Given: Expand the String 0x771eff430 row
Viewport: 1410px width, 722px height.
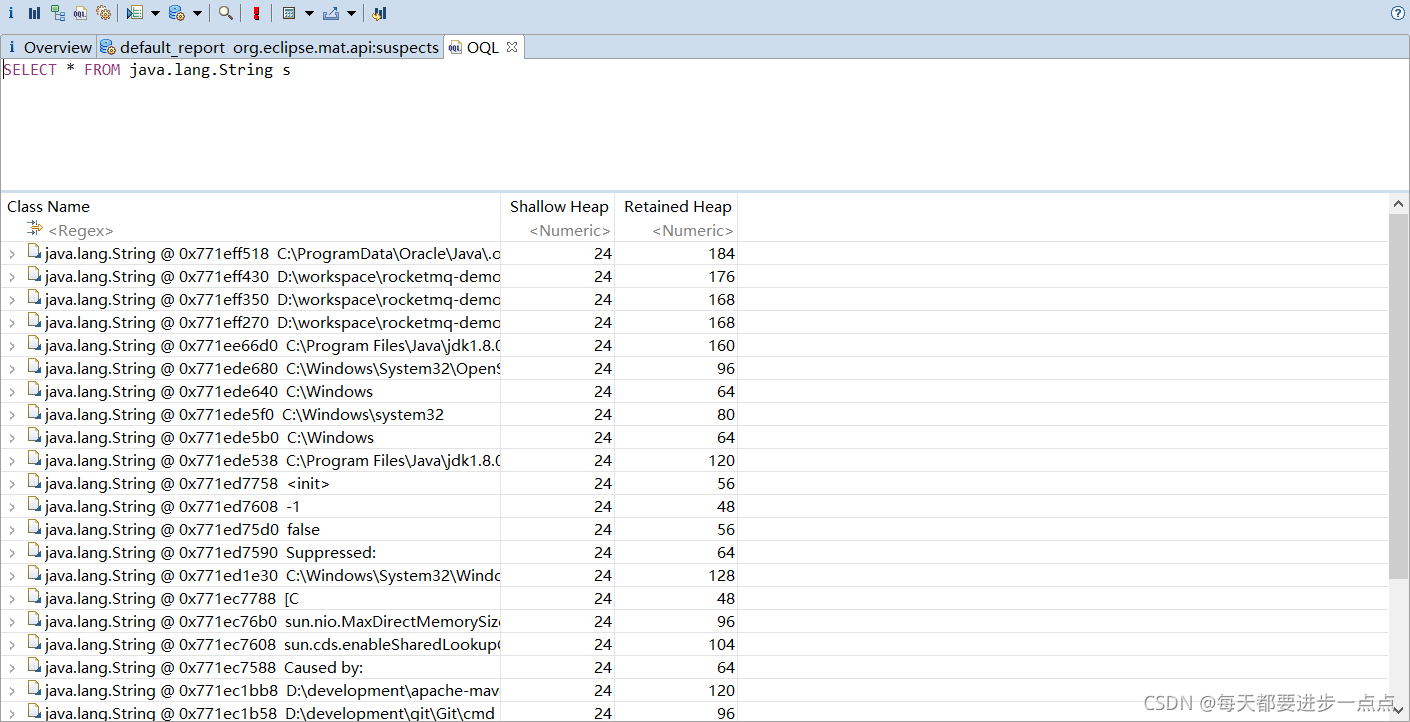Looking at the screenshot, I should (12, 277).
